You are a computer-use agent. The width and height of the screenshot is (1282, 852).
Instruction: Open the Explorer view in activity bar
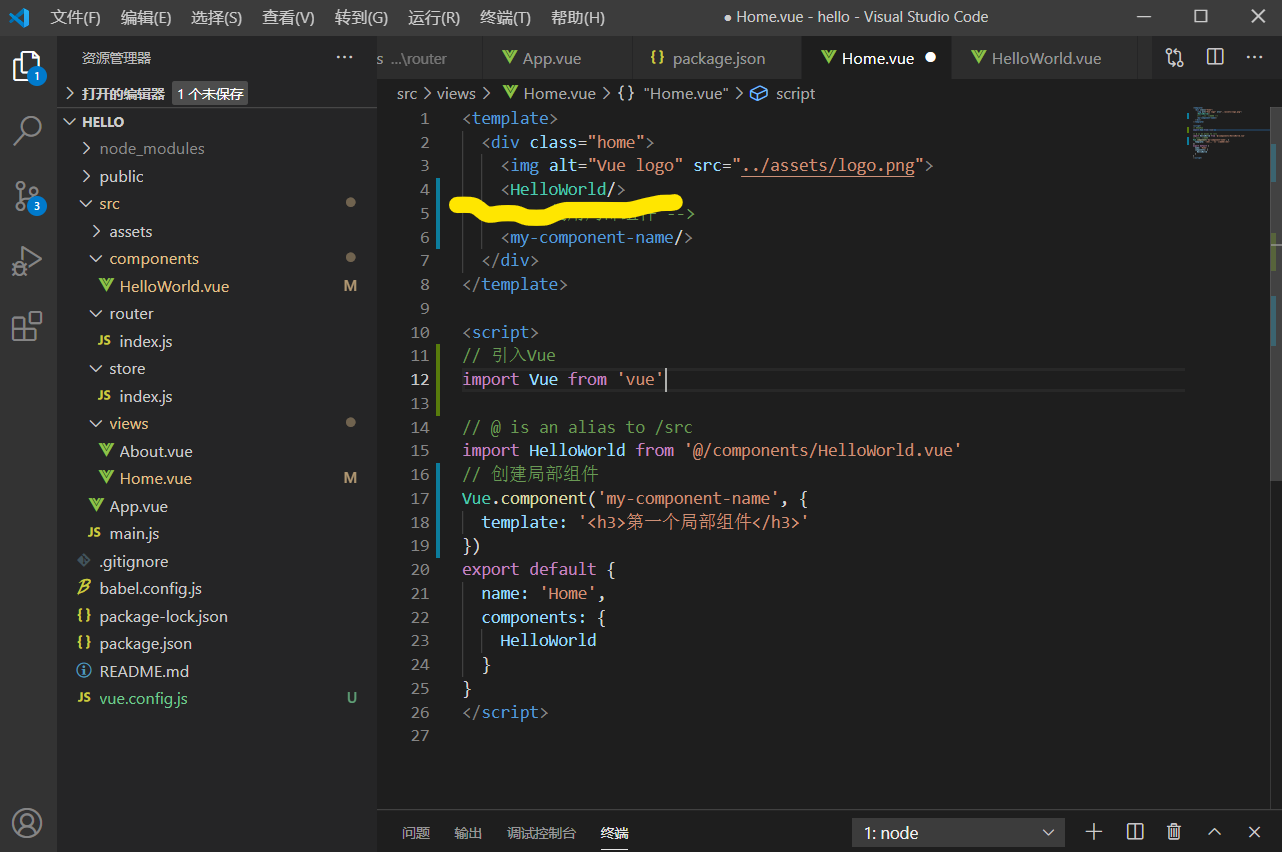(x=27, y=67)
